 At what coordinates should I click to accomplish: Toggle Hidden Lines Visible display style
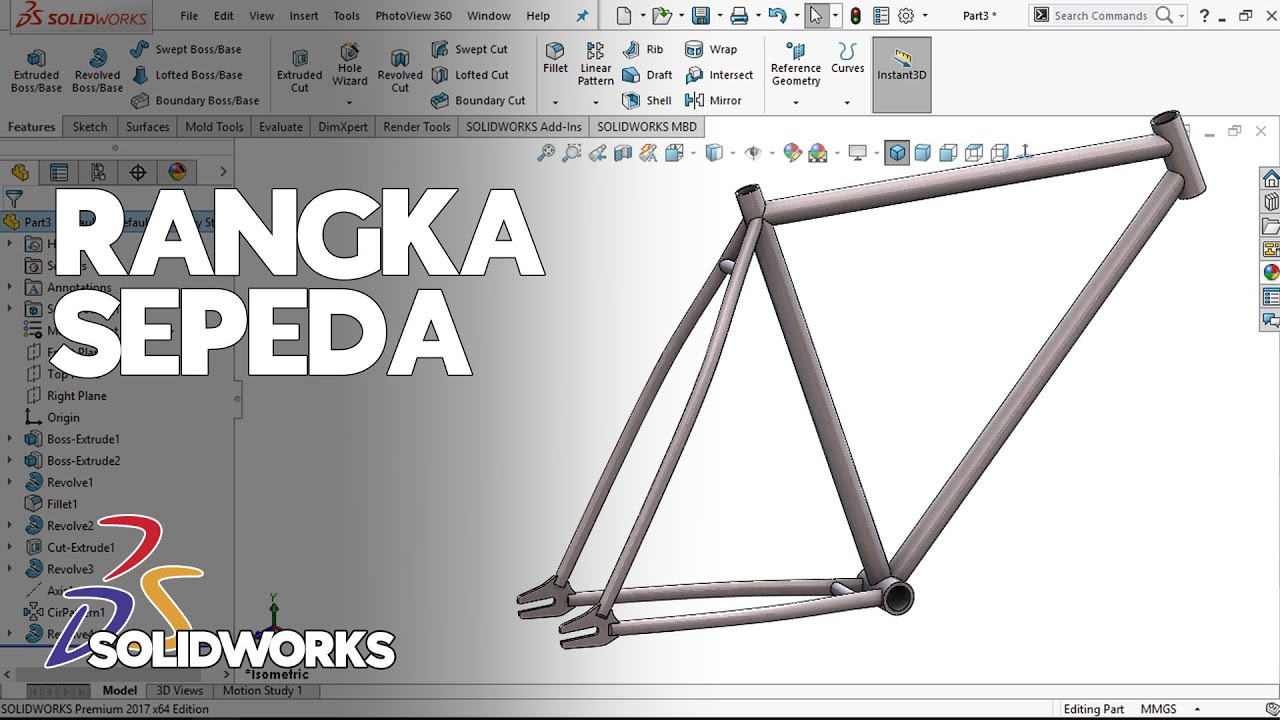pos(974,153)
